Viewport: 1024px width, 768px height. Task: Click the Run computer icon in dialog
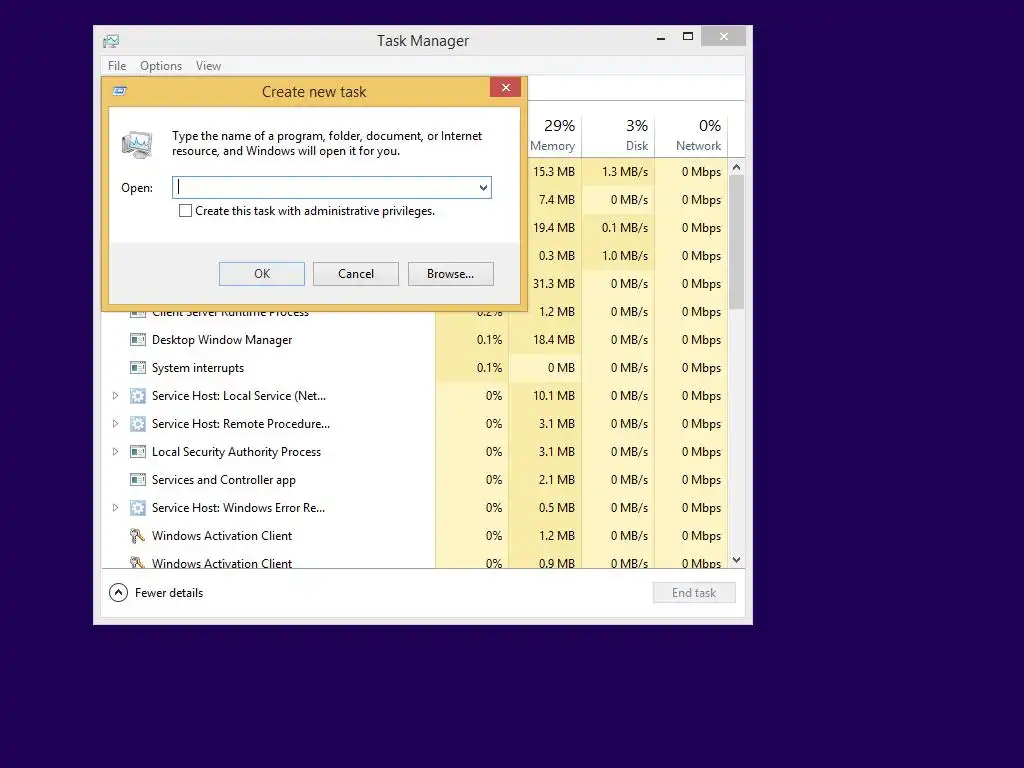point(137,144)
